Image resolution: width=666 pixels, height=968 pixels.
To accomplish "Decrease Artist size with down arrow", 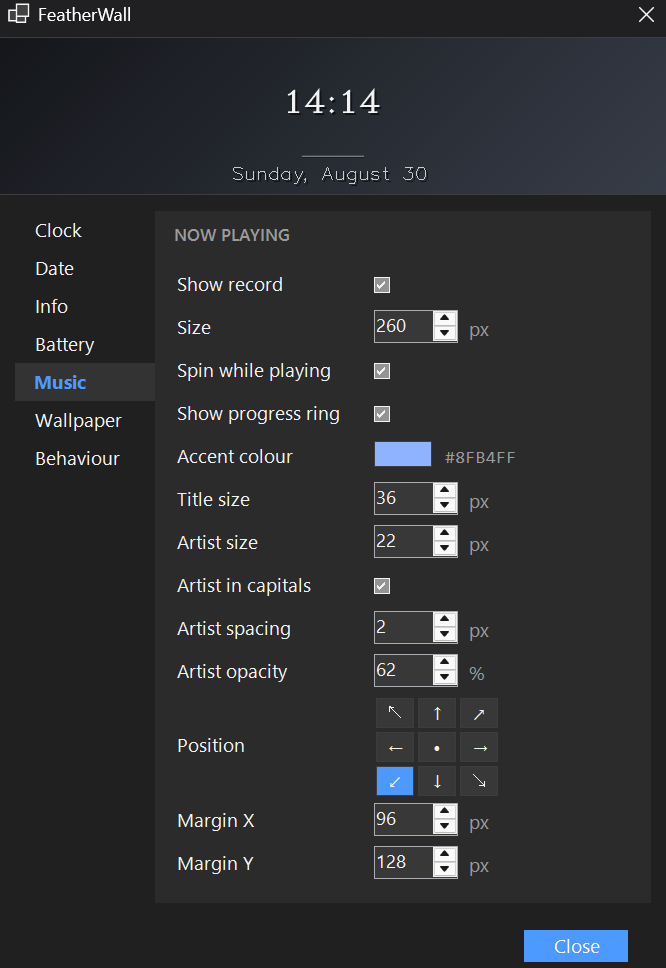I will tap(444, 549).
